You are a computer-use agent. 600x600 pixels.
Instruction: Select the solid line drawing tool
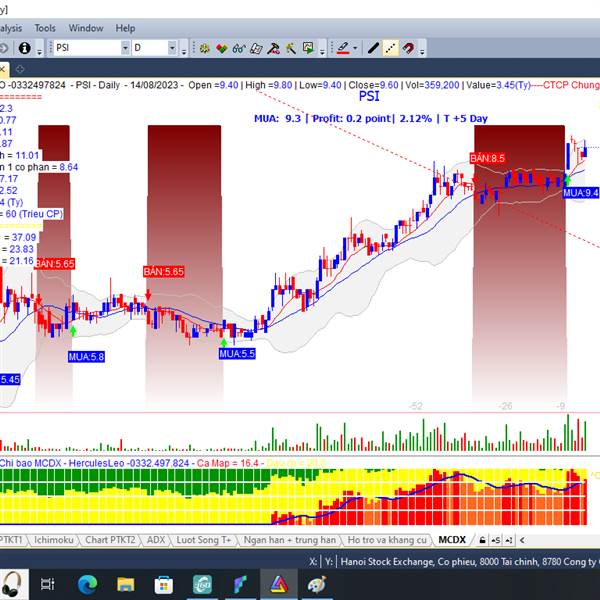[x=373, y=48]
